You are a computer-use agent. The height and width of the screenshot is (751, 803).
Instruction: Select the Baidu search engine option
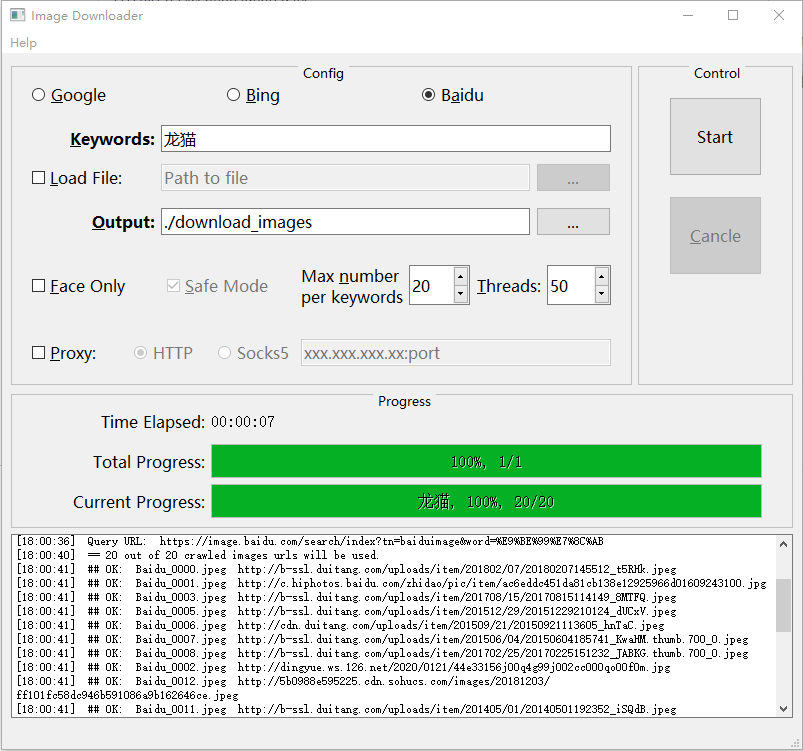tap(453, 95)
